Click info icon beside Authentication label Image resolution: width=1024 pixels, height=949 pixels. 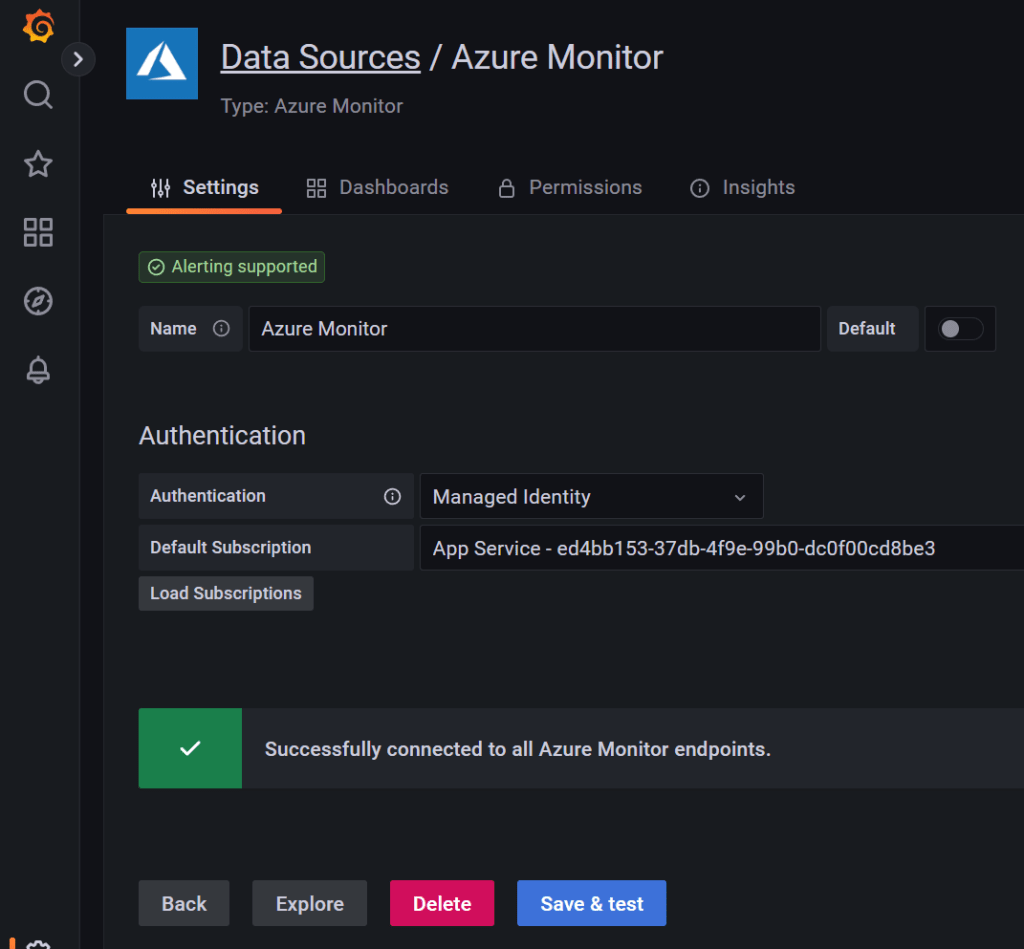(393, 497)
